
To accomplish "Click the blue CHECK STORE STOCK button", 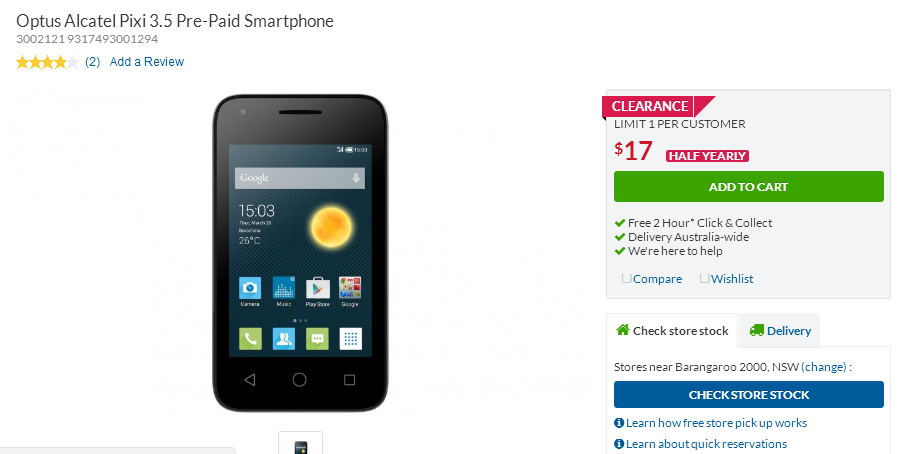I will [748, 395].
